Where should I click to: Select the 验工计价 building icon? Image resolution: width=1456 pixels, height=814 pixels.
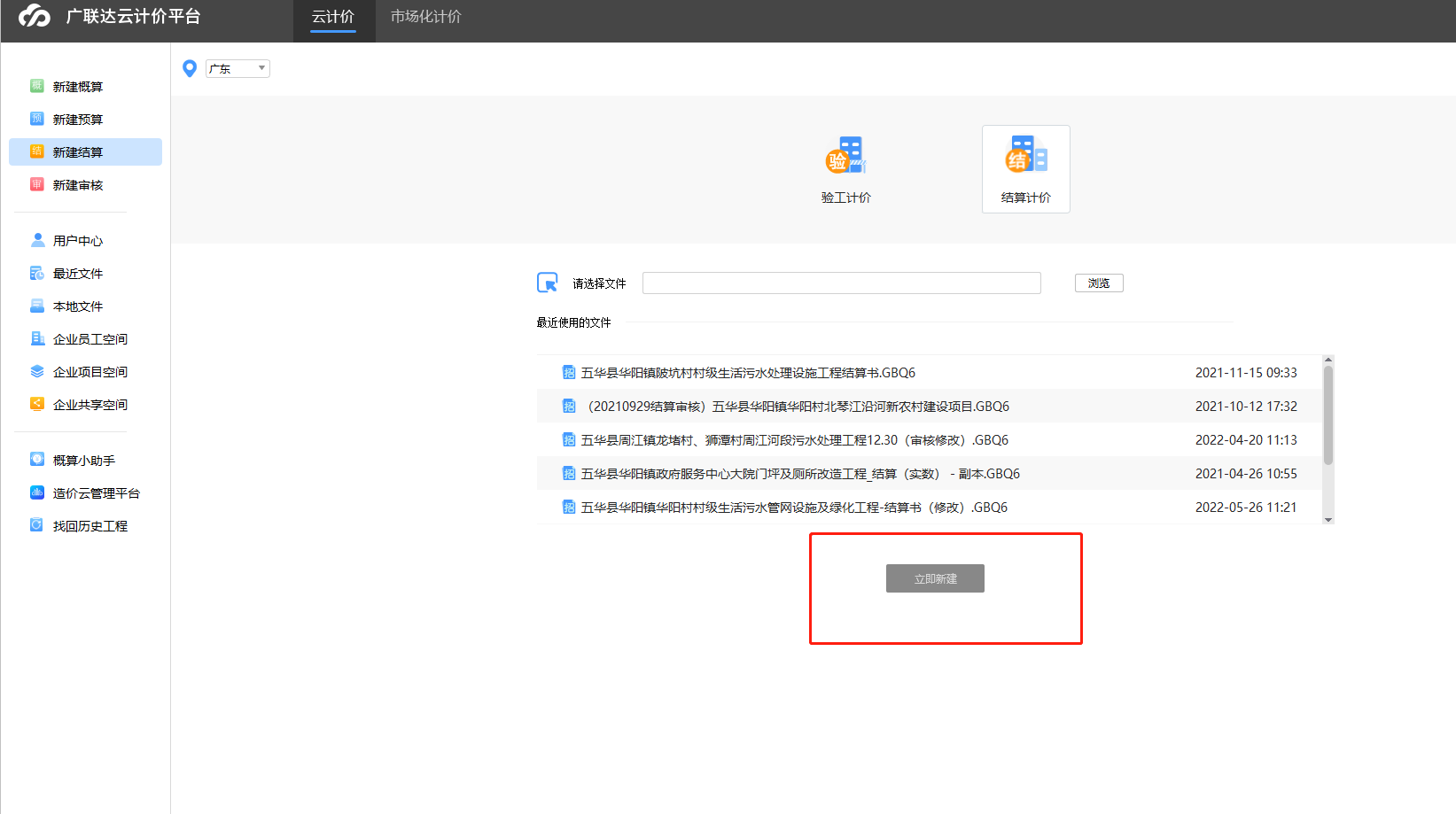click(x=846, y=155)
